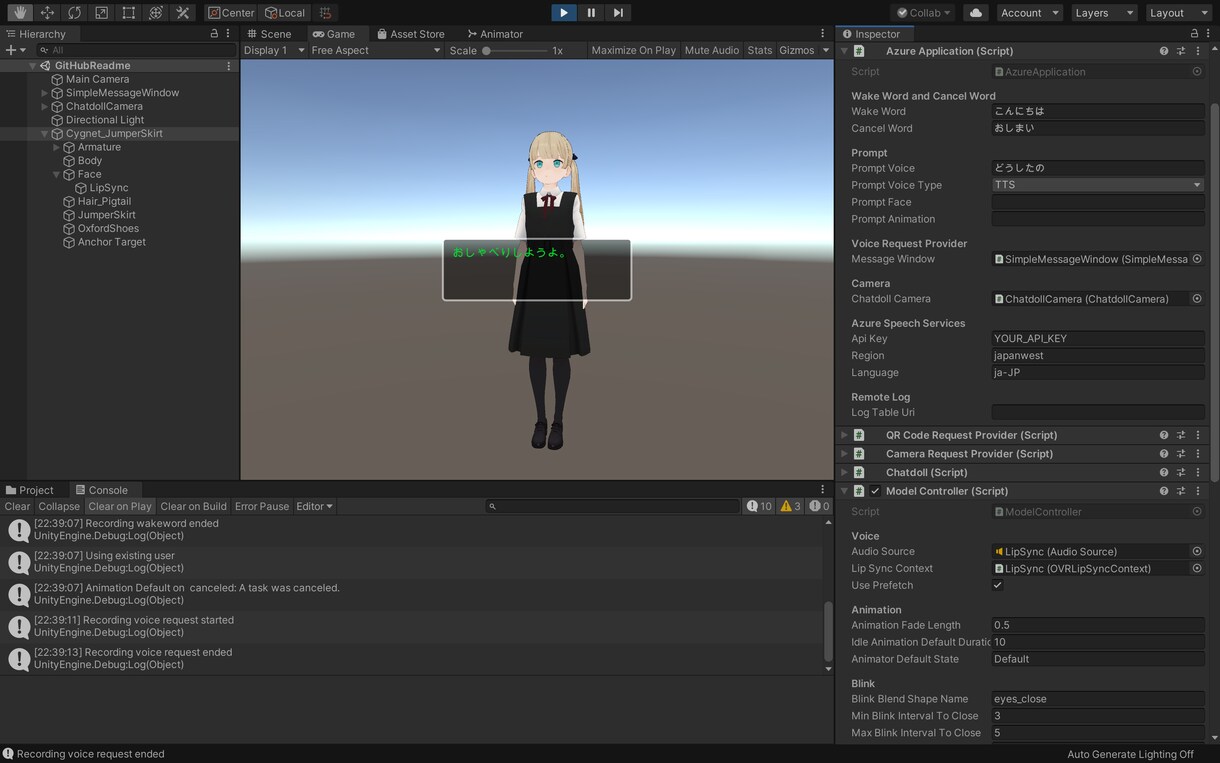The height and width of the screenshot is (763, 1220).
Task: Open the Gizmos dropdown arrow
Action: [x=825, y=50]
